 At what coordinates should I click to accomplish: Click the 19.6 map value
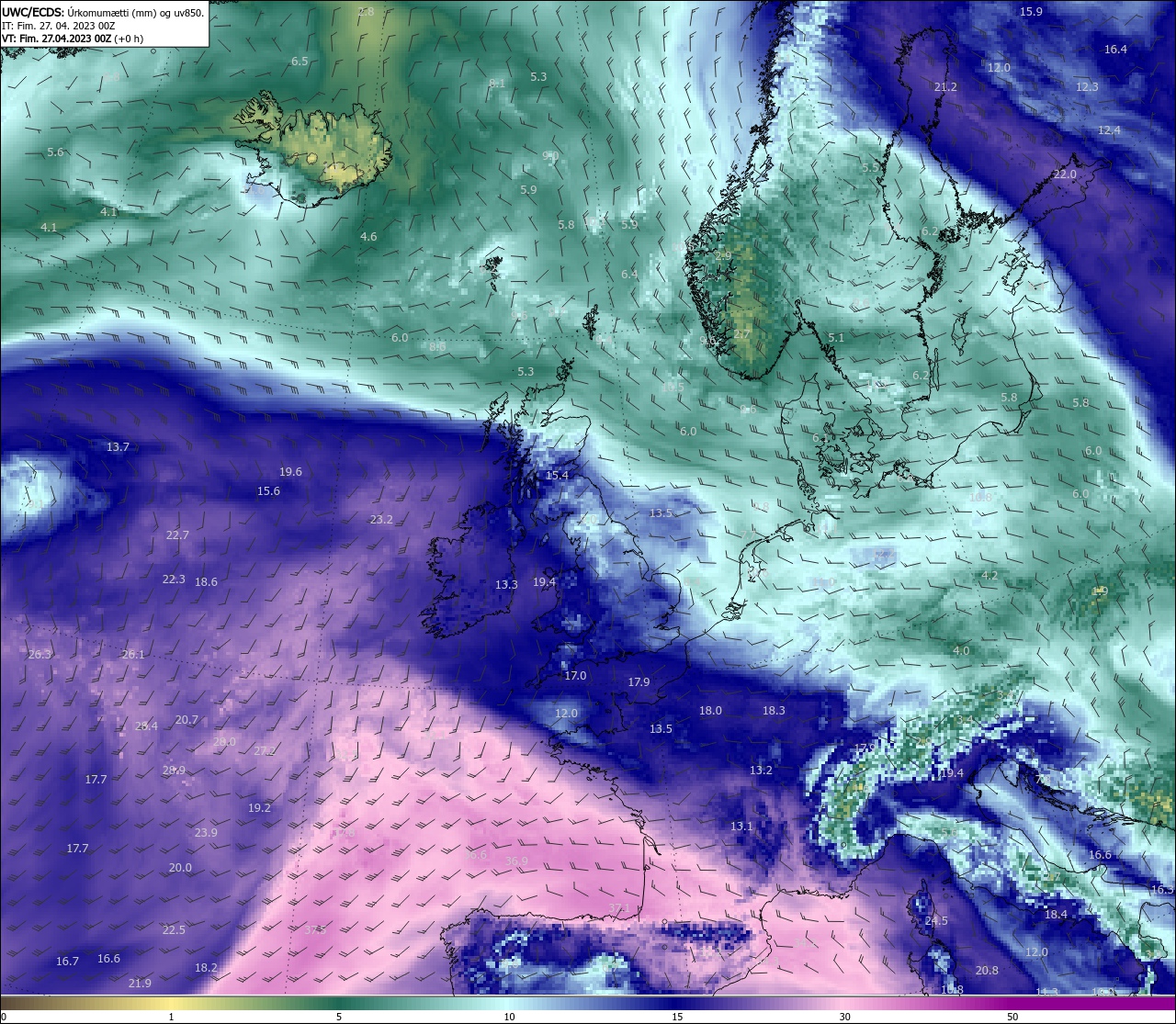(290, 472)
